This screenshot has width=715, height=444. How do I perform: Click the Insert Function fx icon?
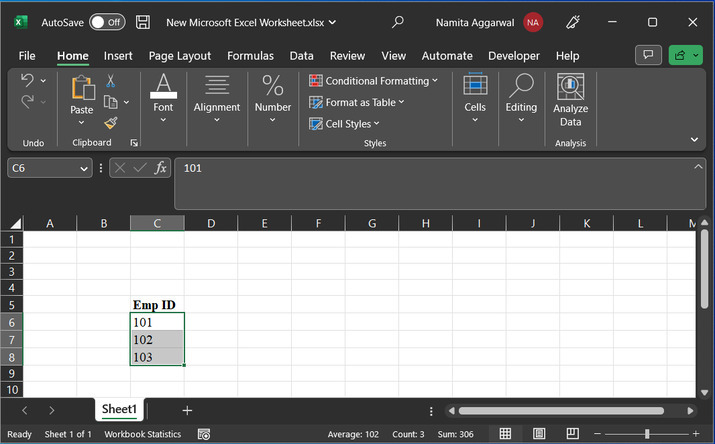click(x=161, y=168)
